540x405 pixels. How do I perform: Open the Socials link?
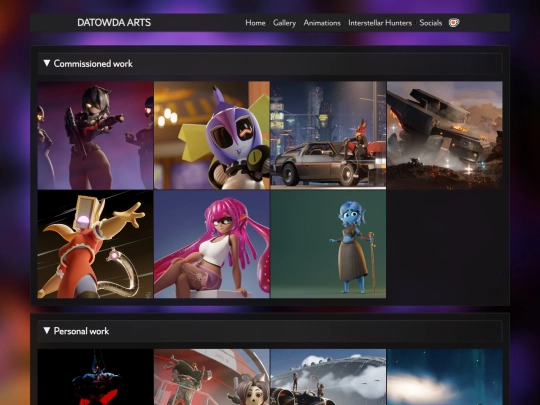(x=430, y=23)
